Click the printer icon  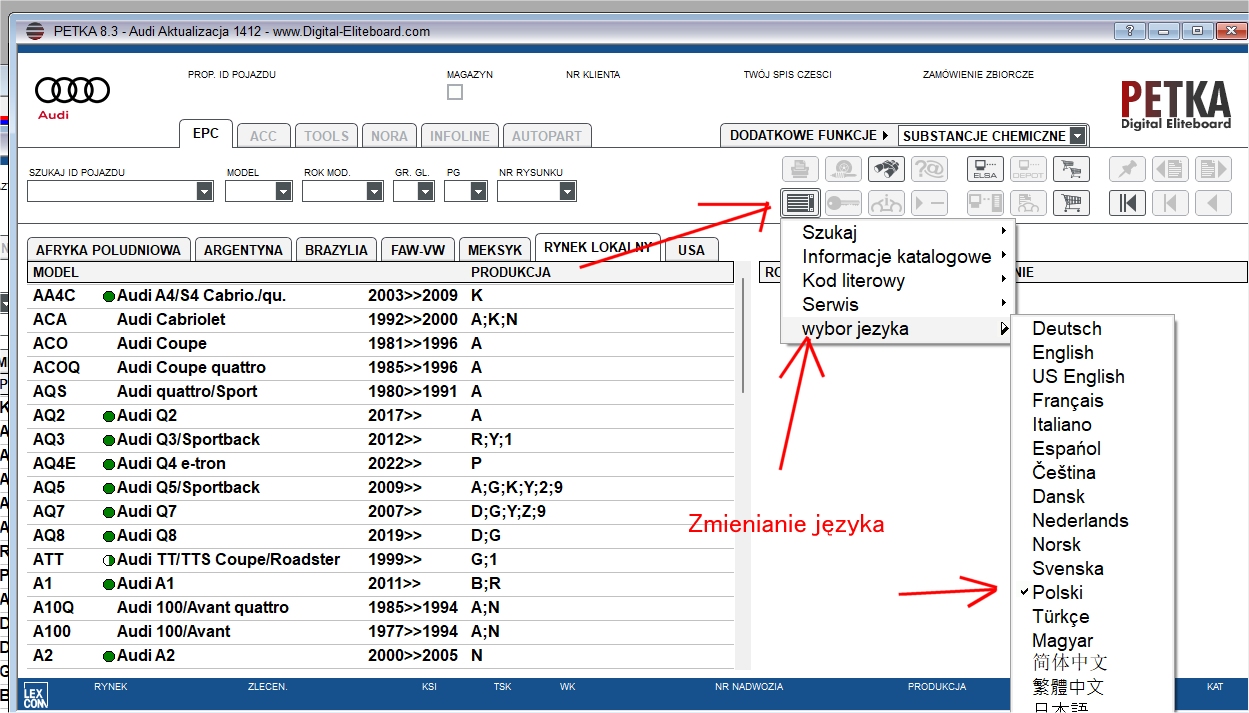800,169
